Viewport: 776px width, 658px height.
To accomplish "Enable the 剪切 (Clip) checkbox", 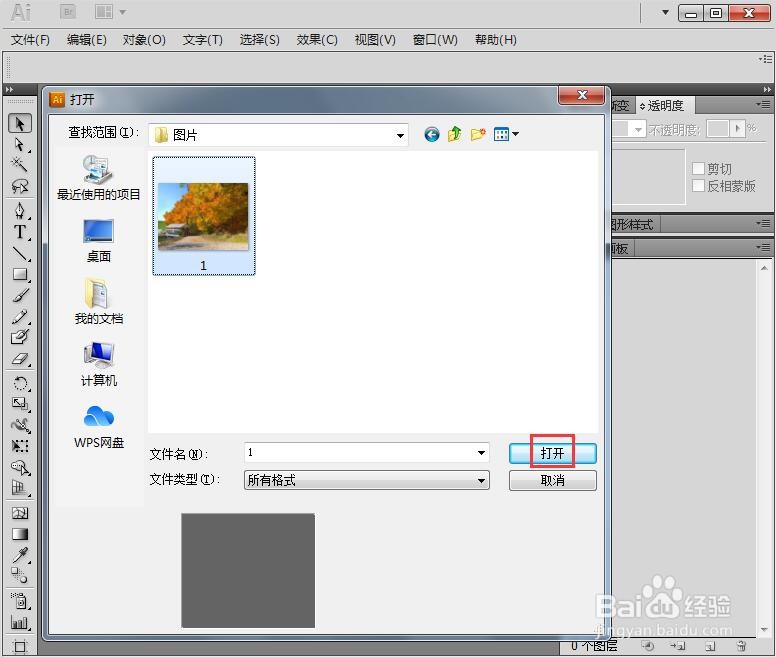I will pyautogui.click(x=698, y=169).
